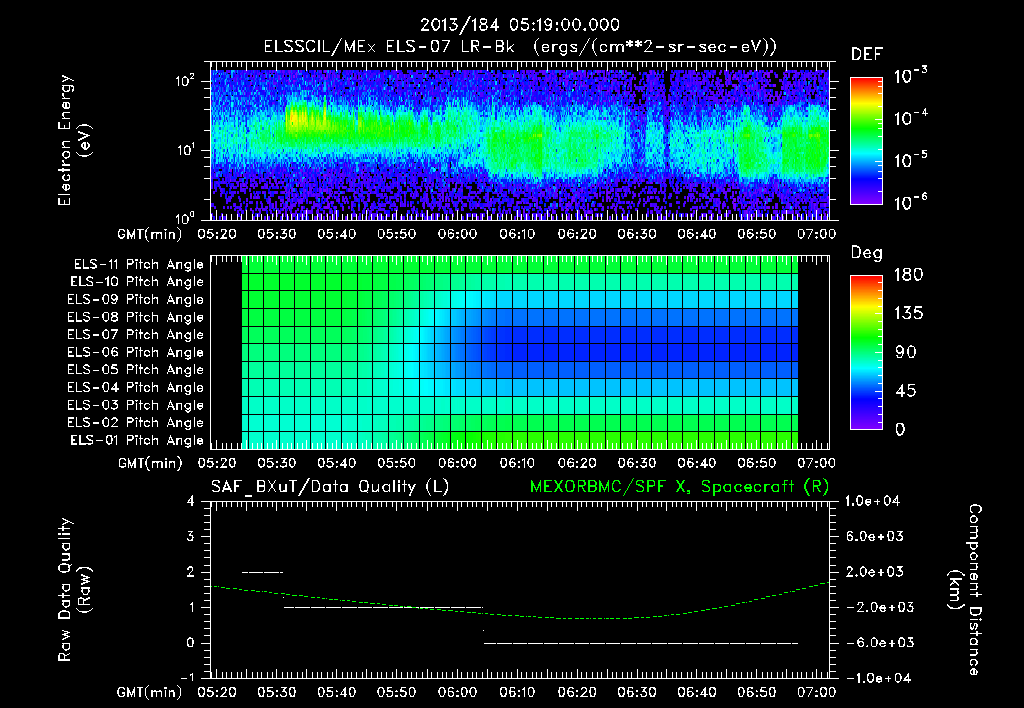Click the Deg label above pitch color bar
1024x708 pixels.
click(866, 253)
